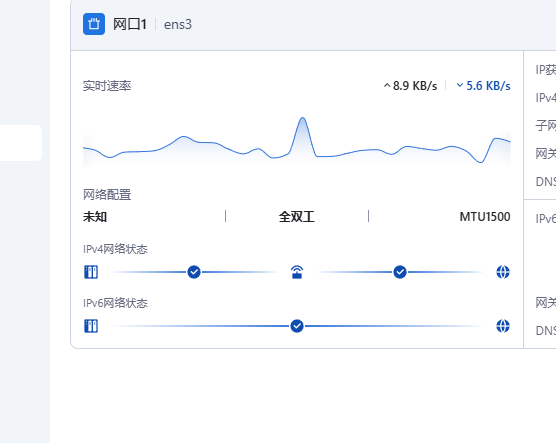Click the 全双工 duplex mode value
556x443 pixels.
[x=297, y=217]
